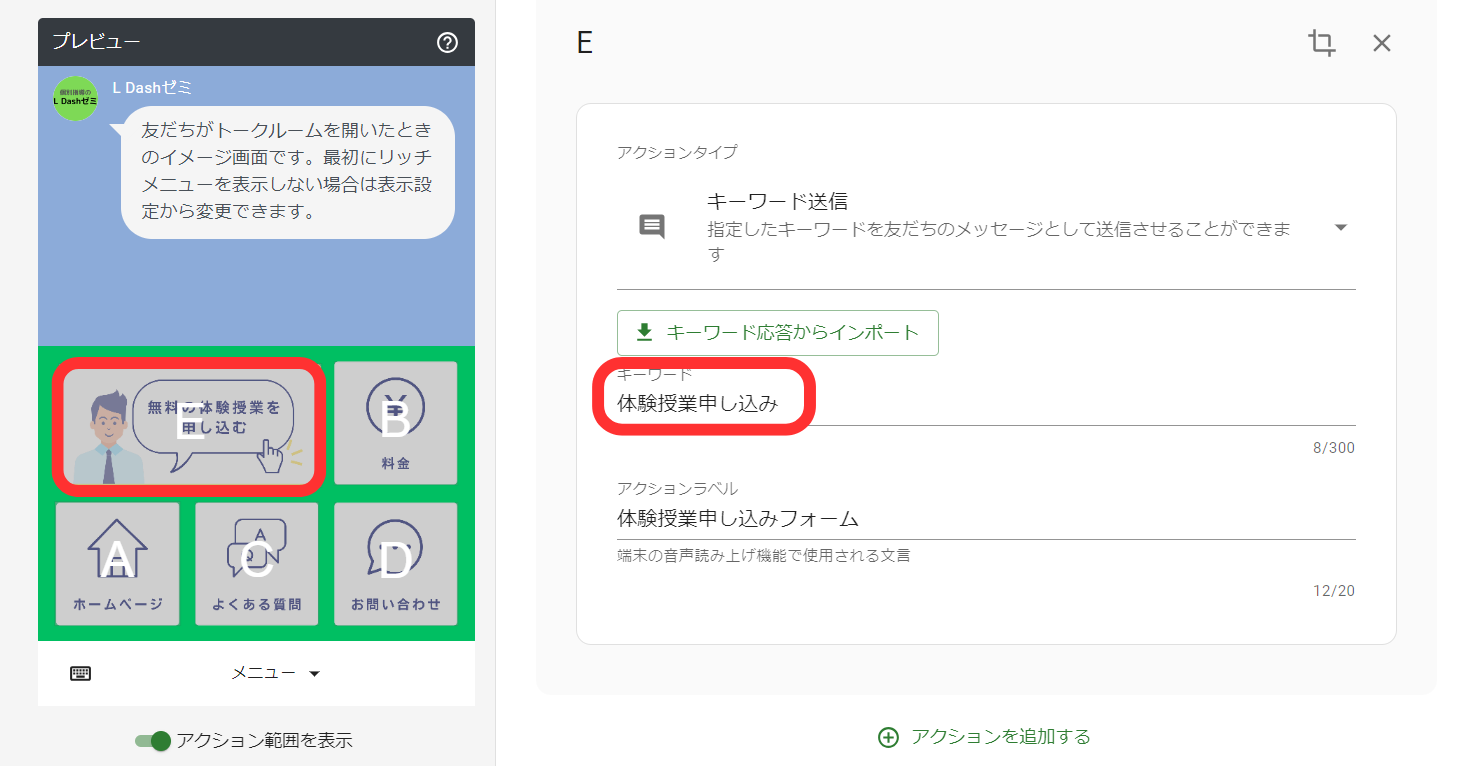Image resolution: width=1465 pixels, height=766 pixels.
Task: Expand the メニュー dropdown under the preview
Action: tap(316, 672)
